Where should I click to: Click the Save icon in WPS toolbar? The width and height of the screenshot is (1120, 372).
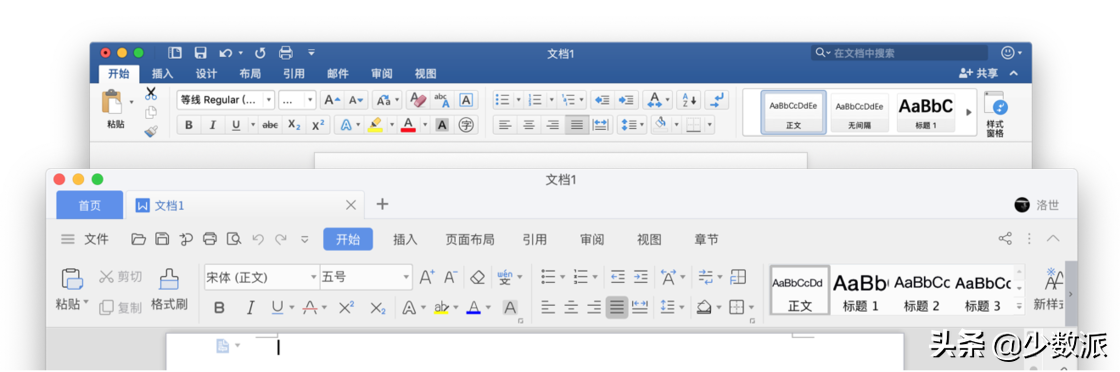tap(162, 239)
